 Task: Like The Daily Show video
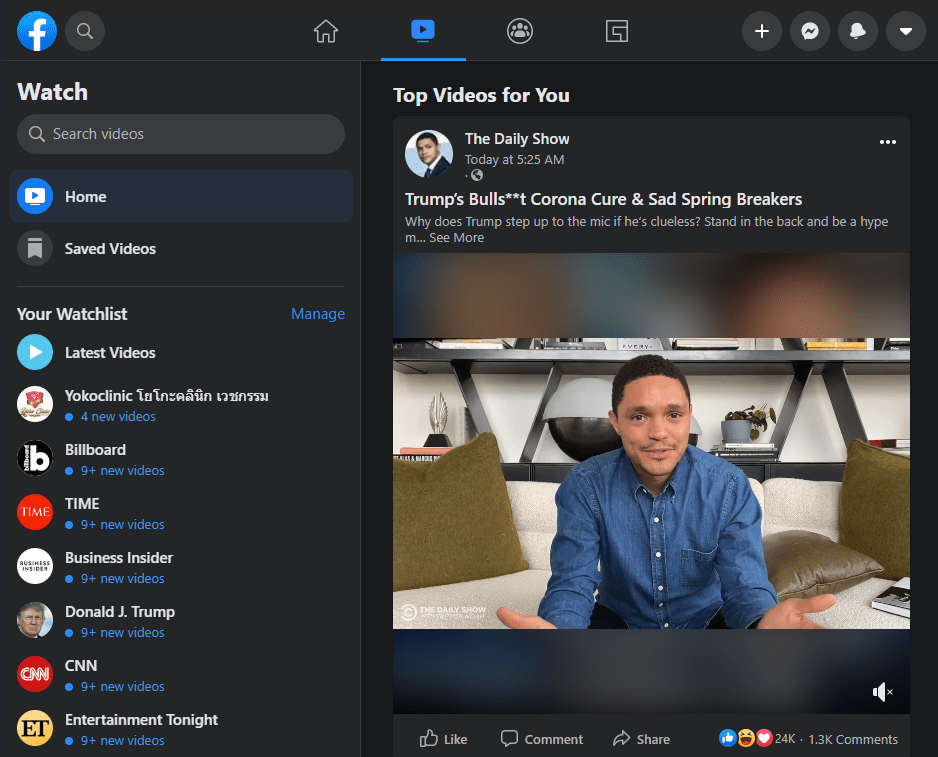443,739
